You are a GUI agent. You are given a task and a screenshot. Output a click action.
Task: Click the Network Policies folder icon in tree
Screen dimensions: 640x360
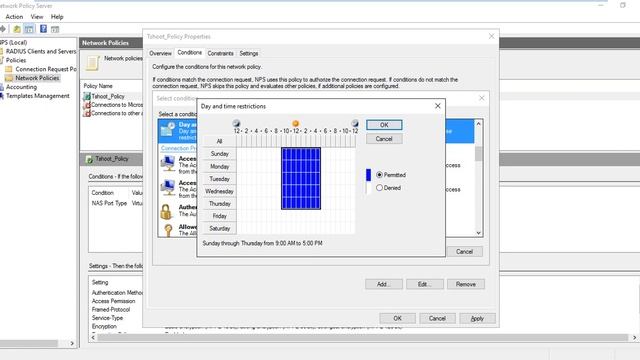pos(9,78)
